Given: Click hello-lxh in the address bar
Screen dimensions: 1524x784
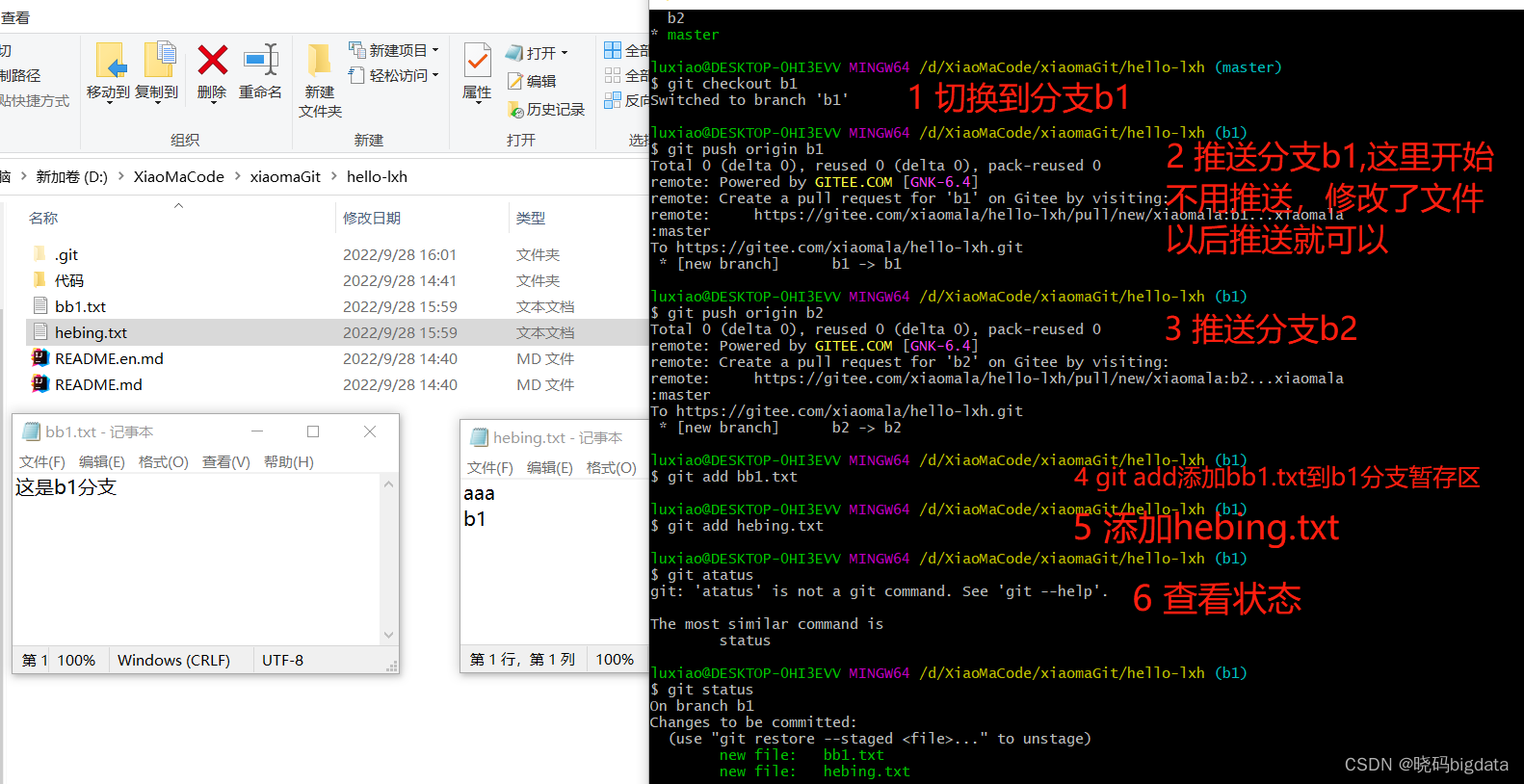Looking at the screenshot, I should click(377, 176).
